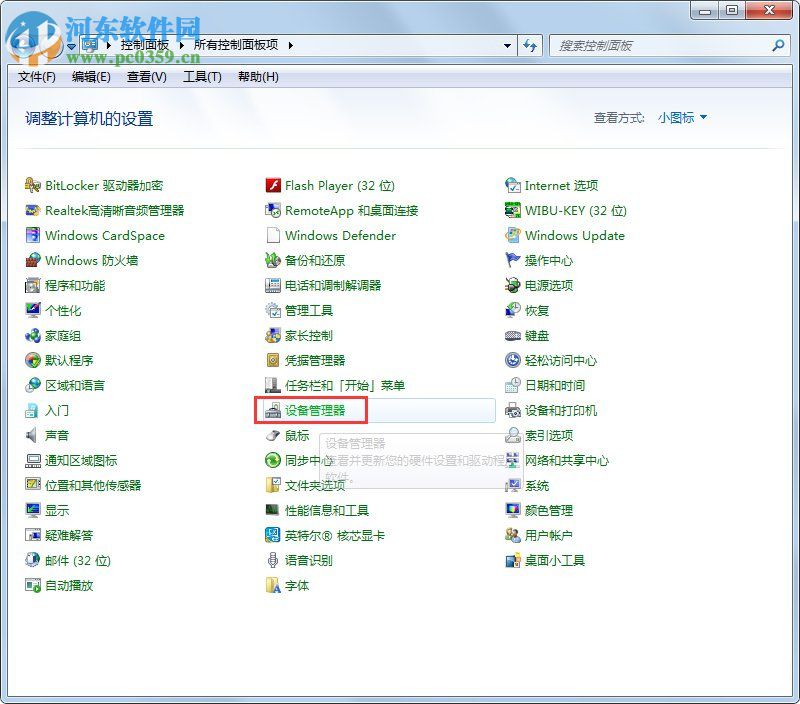Expand the breadcrumb arrow after 所有控制面板项
Viewport: 800px width, 704px height.
click(288, 45)
